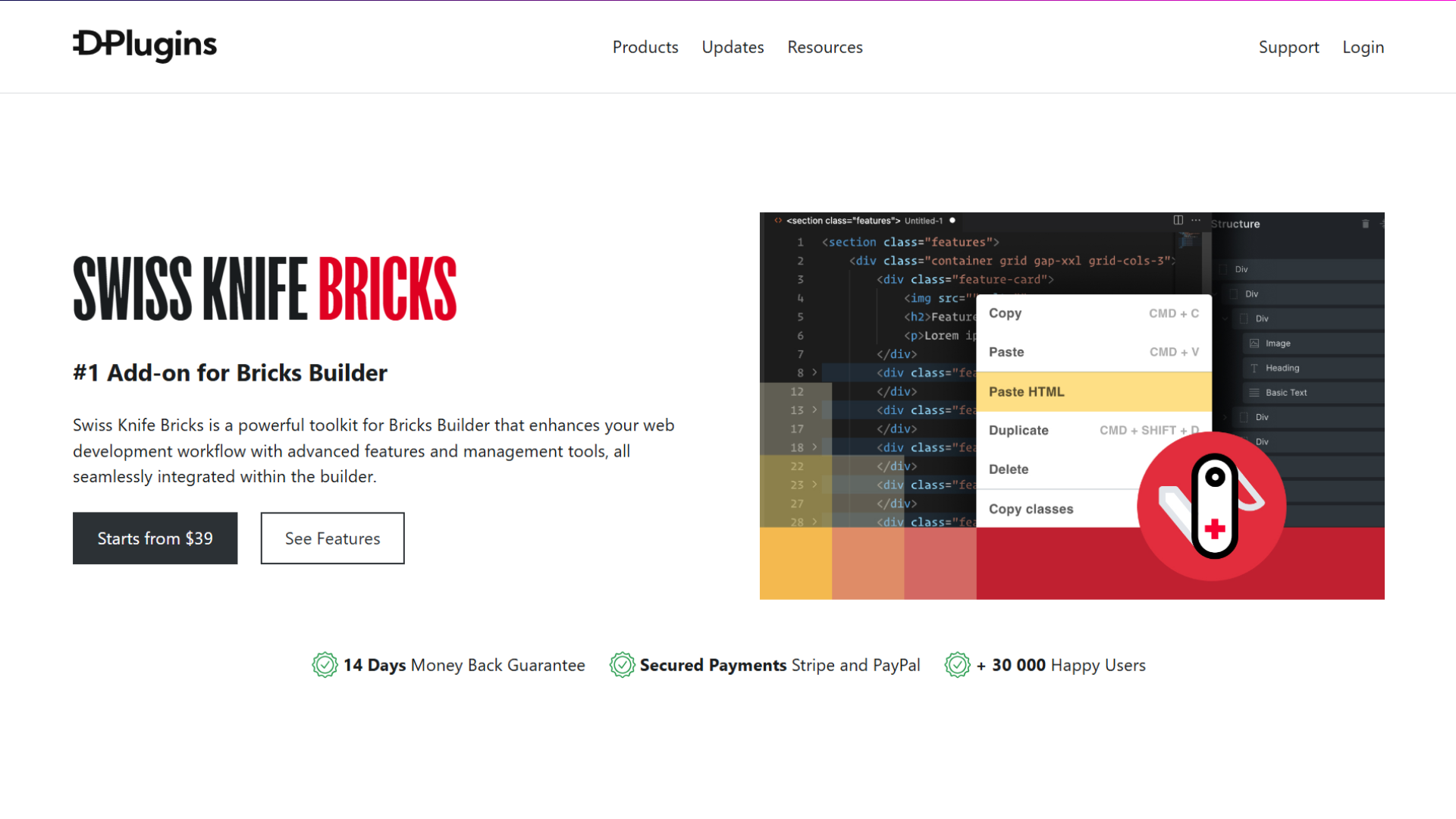The width and height of the screenshot is (1456, 819).
Task: Click the 14 Days guarantee checkmark badge
Action: 325,665
